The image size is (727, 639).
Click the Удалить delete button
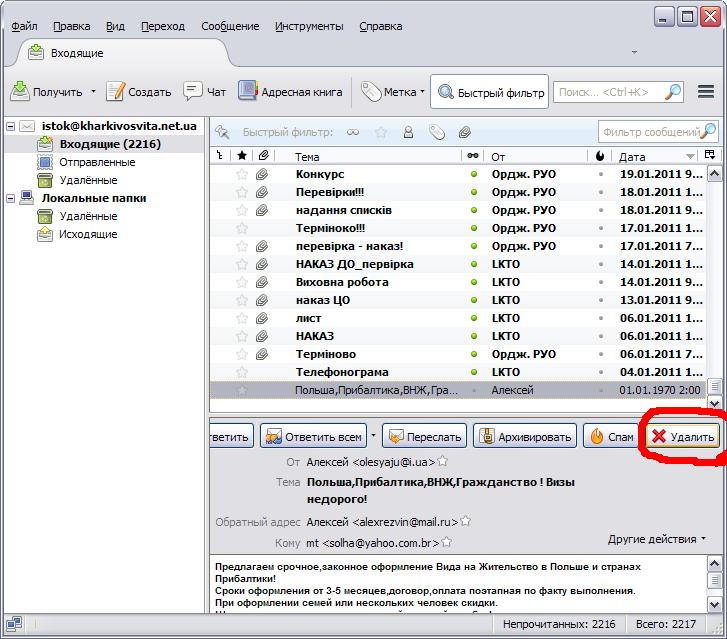pos(682,436)
